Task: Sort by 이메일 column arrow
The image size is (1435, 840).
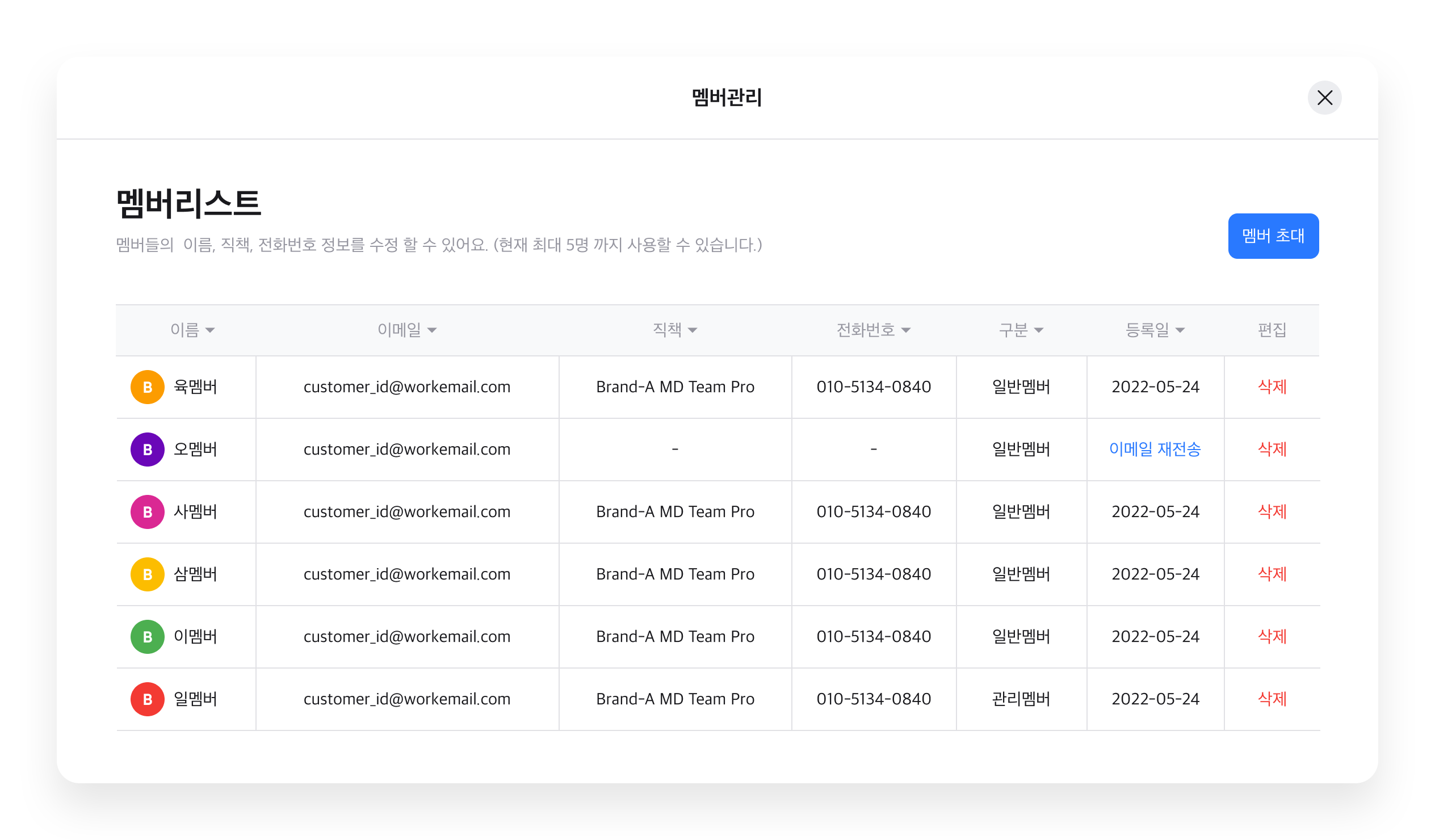Action: [x=432, y=330]
